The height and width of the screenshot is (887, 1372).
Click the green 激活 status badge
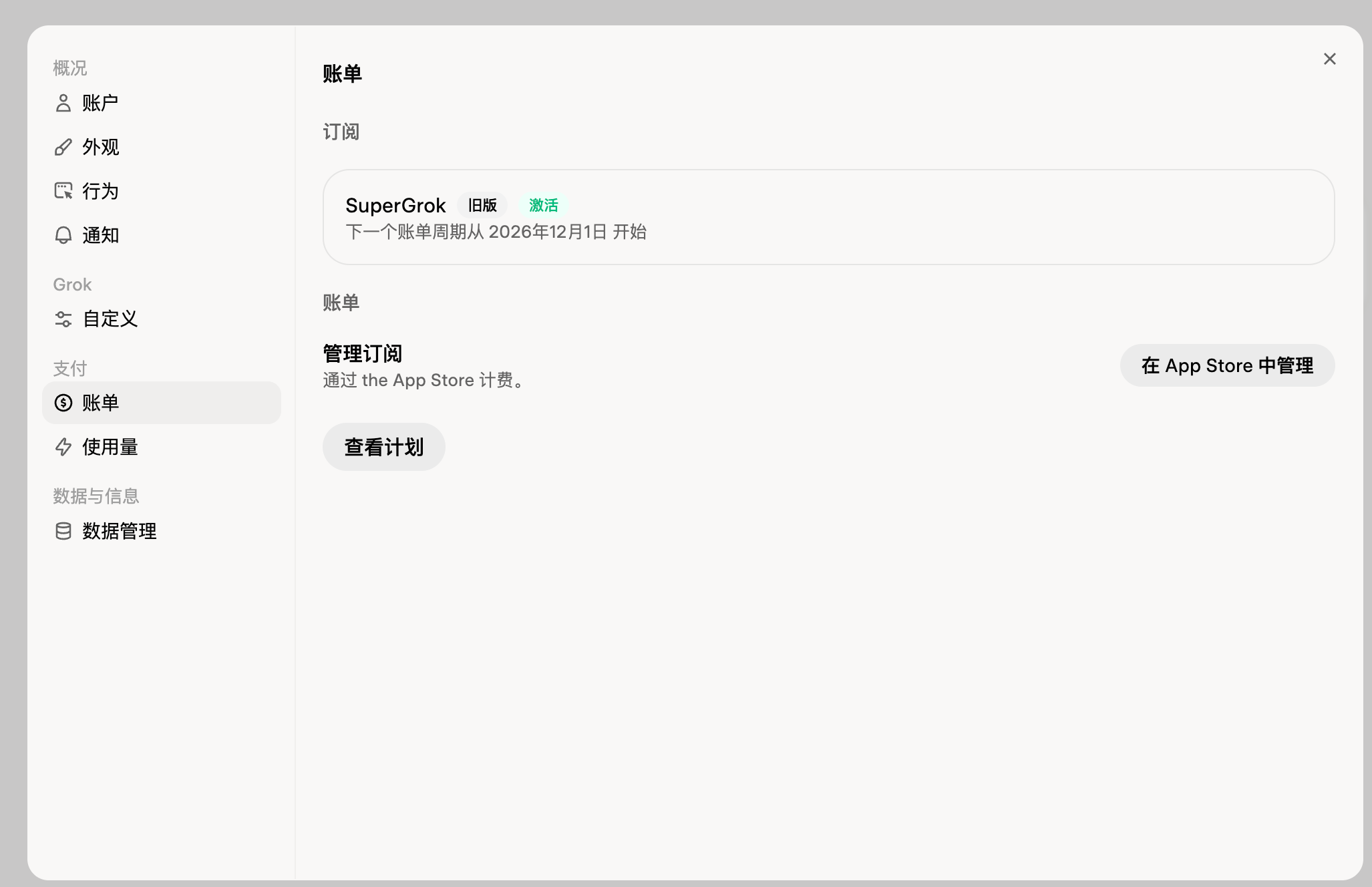point(544,205)
